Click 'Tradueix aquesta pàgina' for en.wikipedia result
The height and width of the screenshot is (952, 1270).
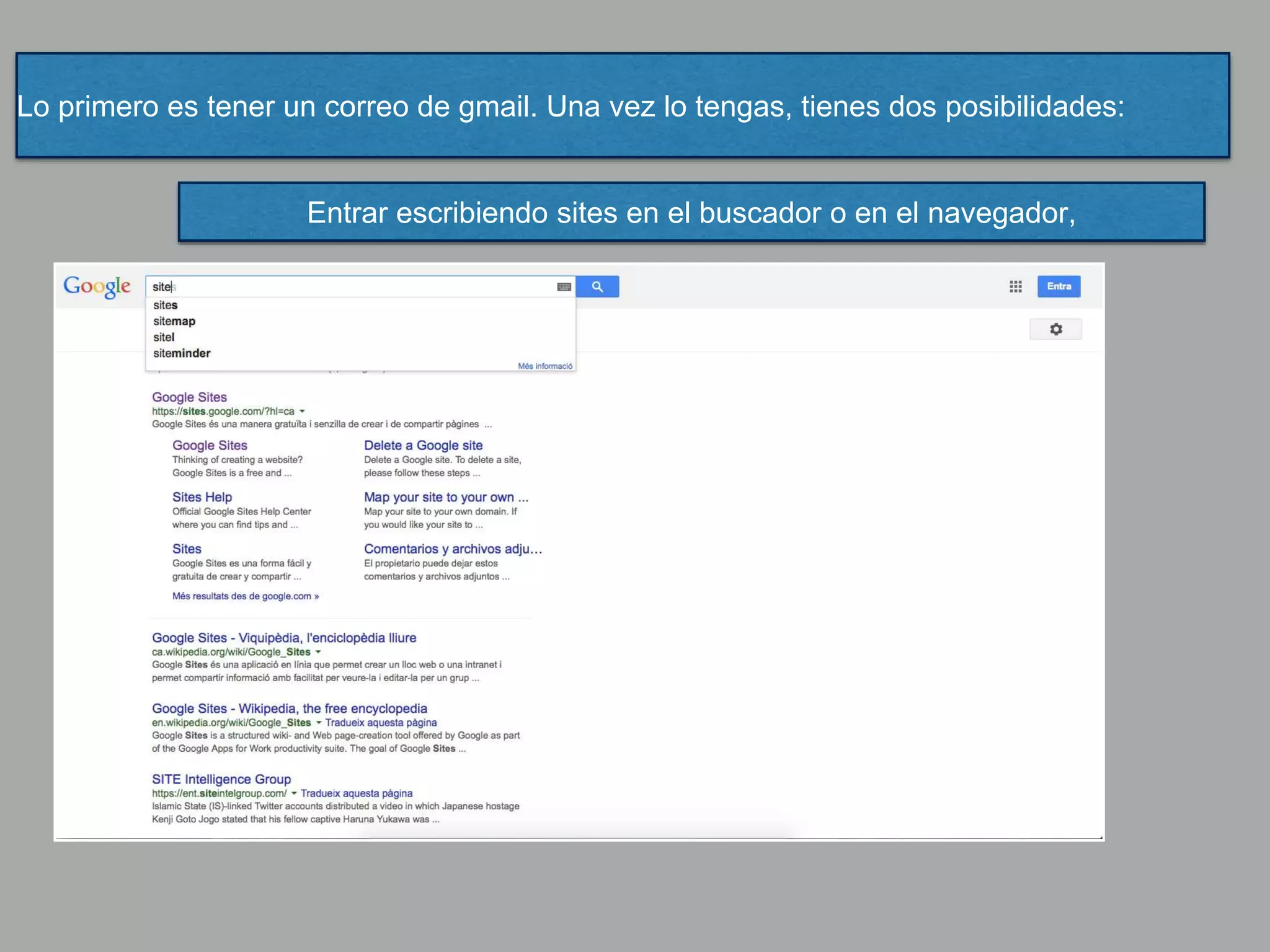(x=381, y=723)
